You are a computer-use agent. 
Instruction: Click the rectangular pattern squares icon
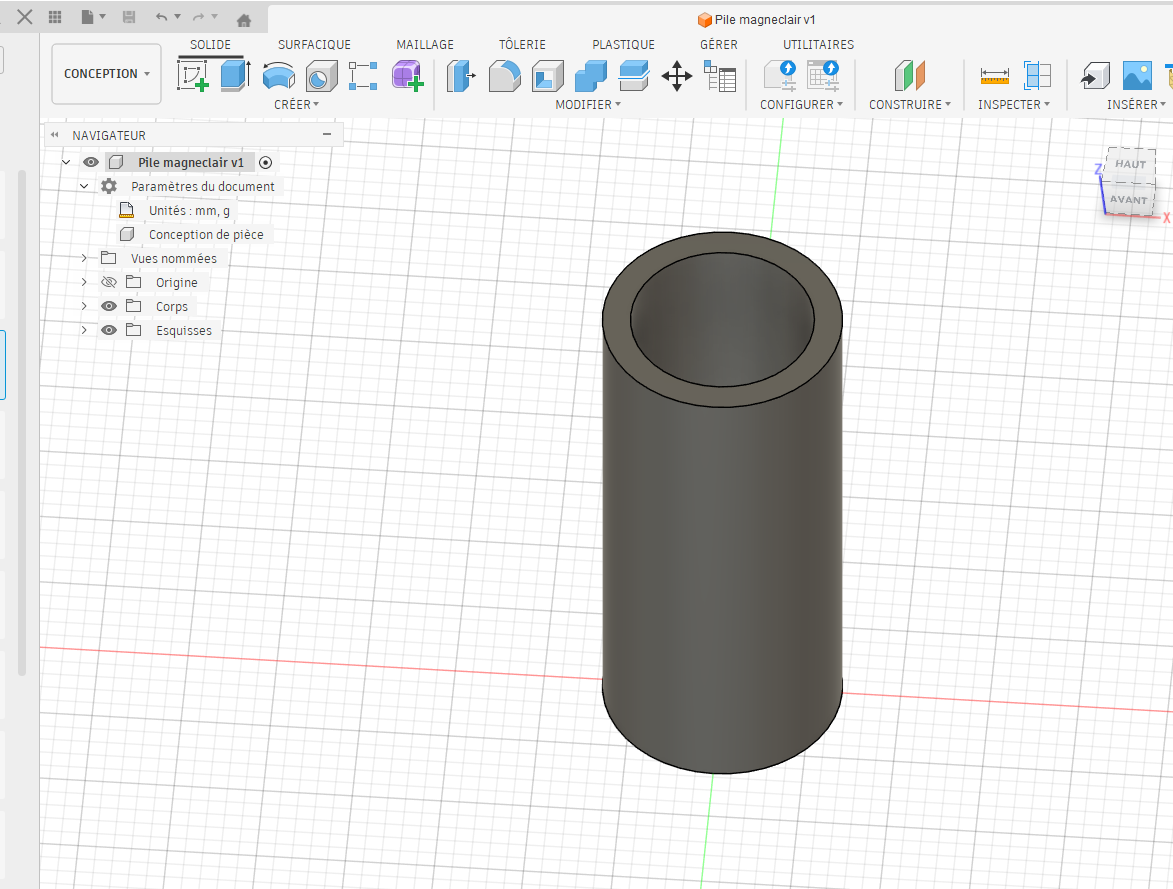point(363,76)
